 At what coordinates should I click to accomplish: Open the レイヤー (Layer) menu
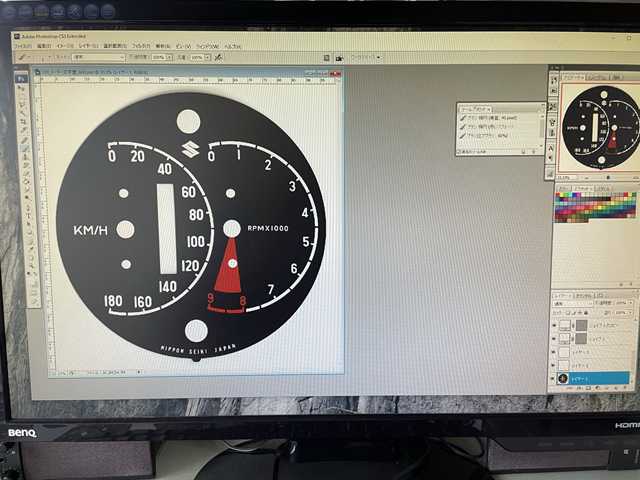click(x=89, y=46)
